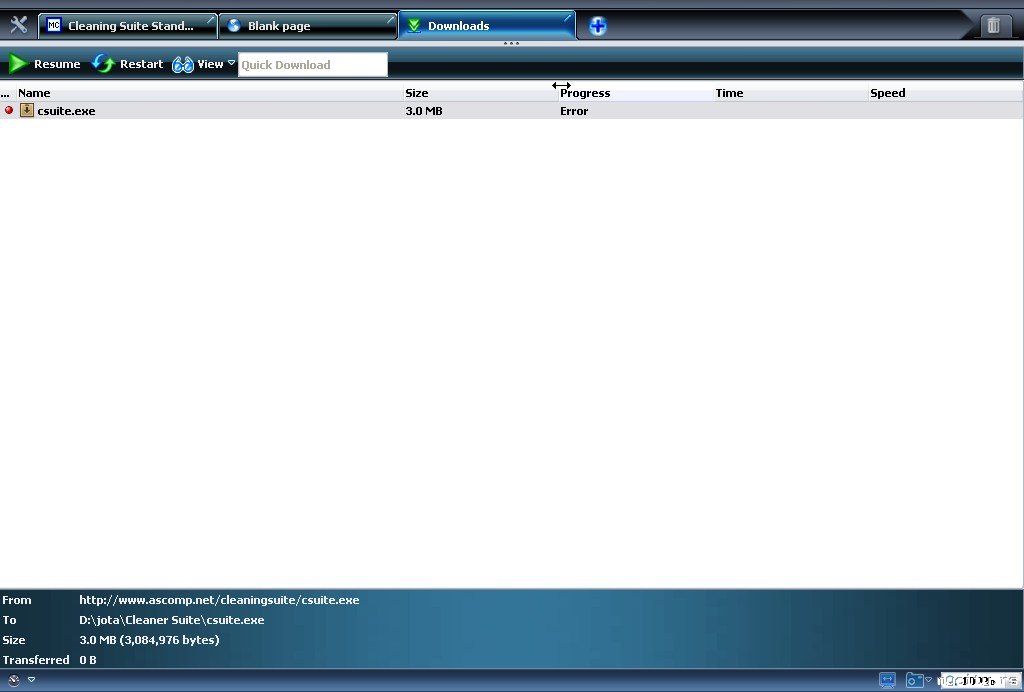Click the Transferred 0 B value

tap(88, 660)
